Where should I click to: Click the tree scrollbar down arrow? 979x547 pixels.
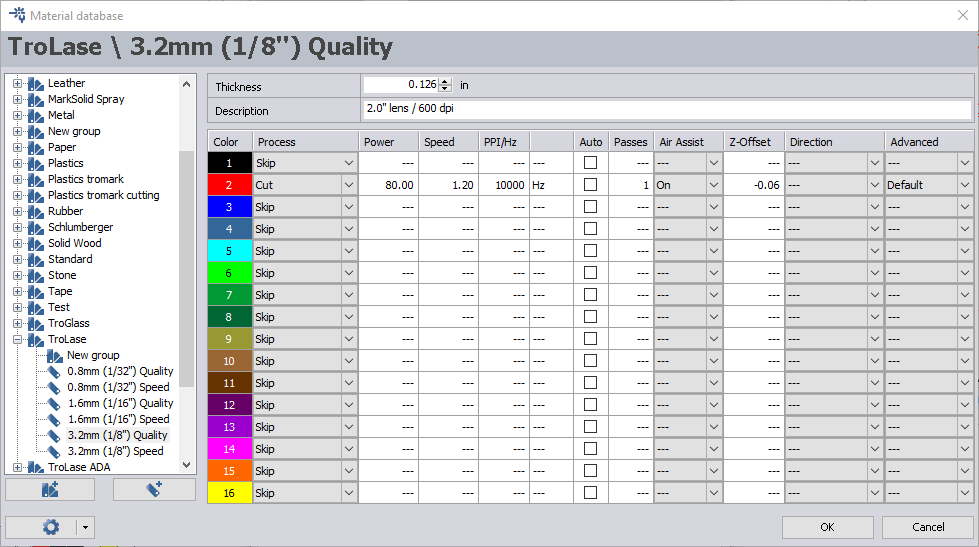[186, 465]
